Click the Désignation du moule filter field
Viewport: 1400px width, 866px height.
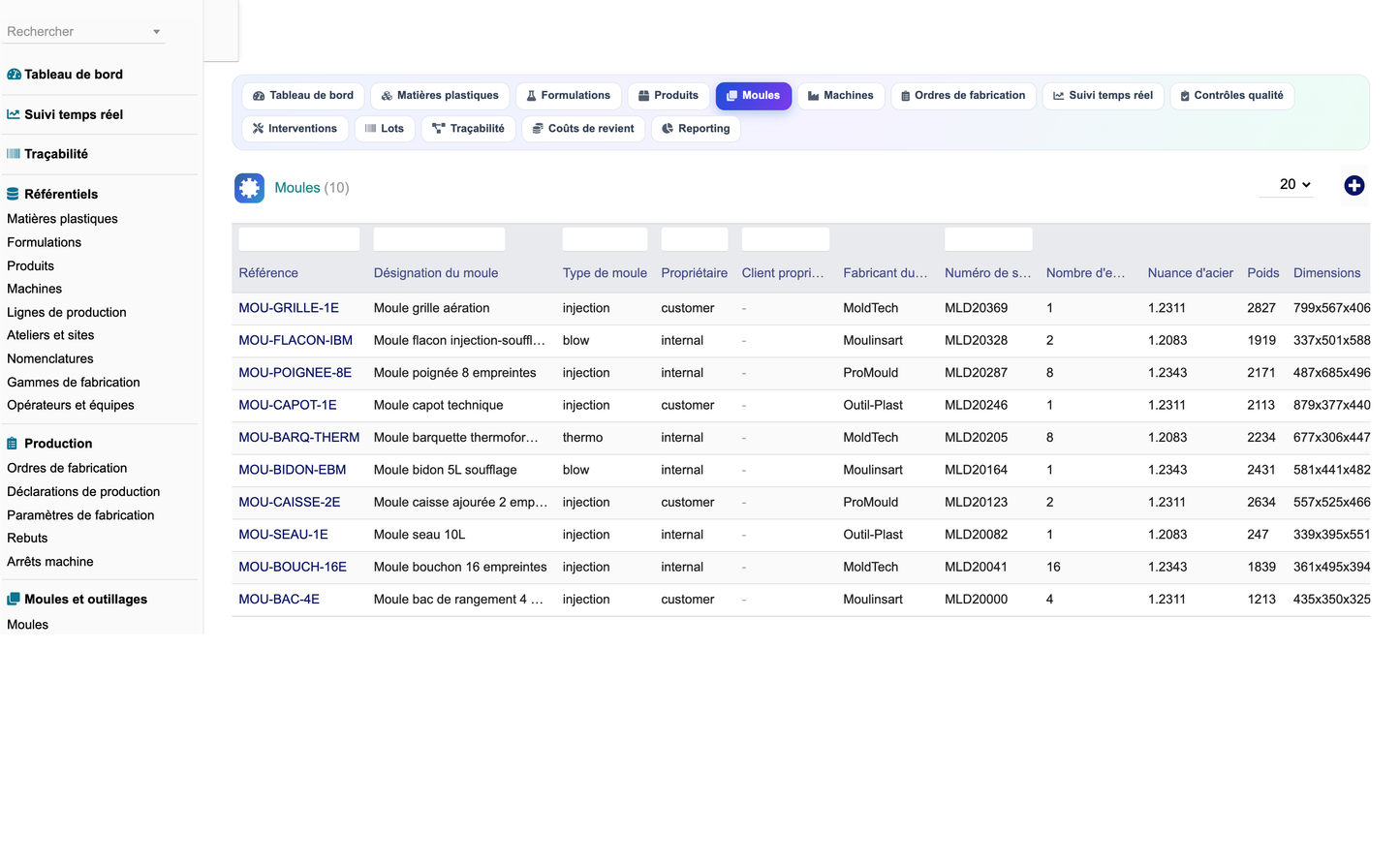pyautogui.click(x=439, y=239)
